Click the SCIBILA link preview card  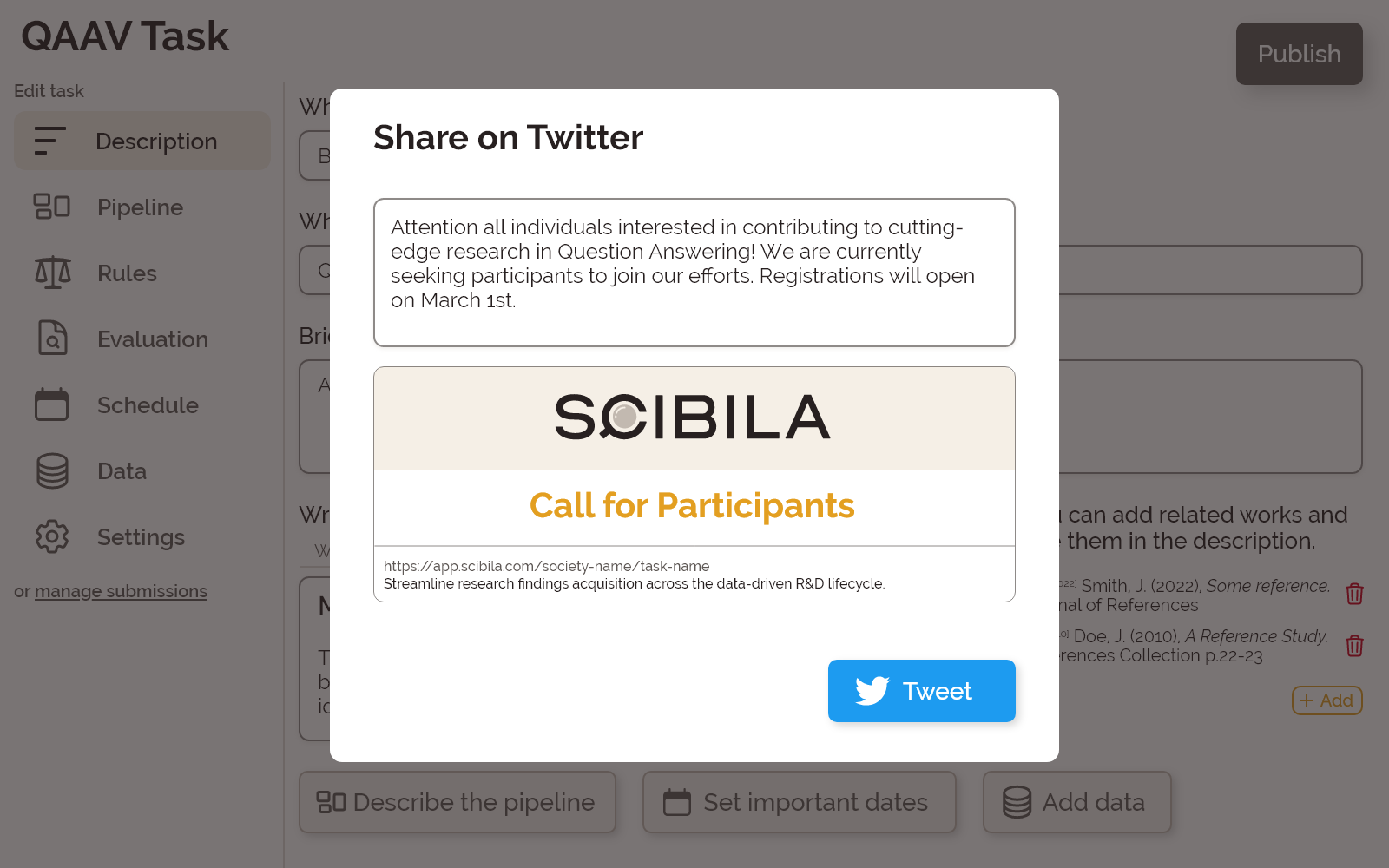[x=694, y=483]
